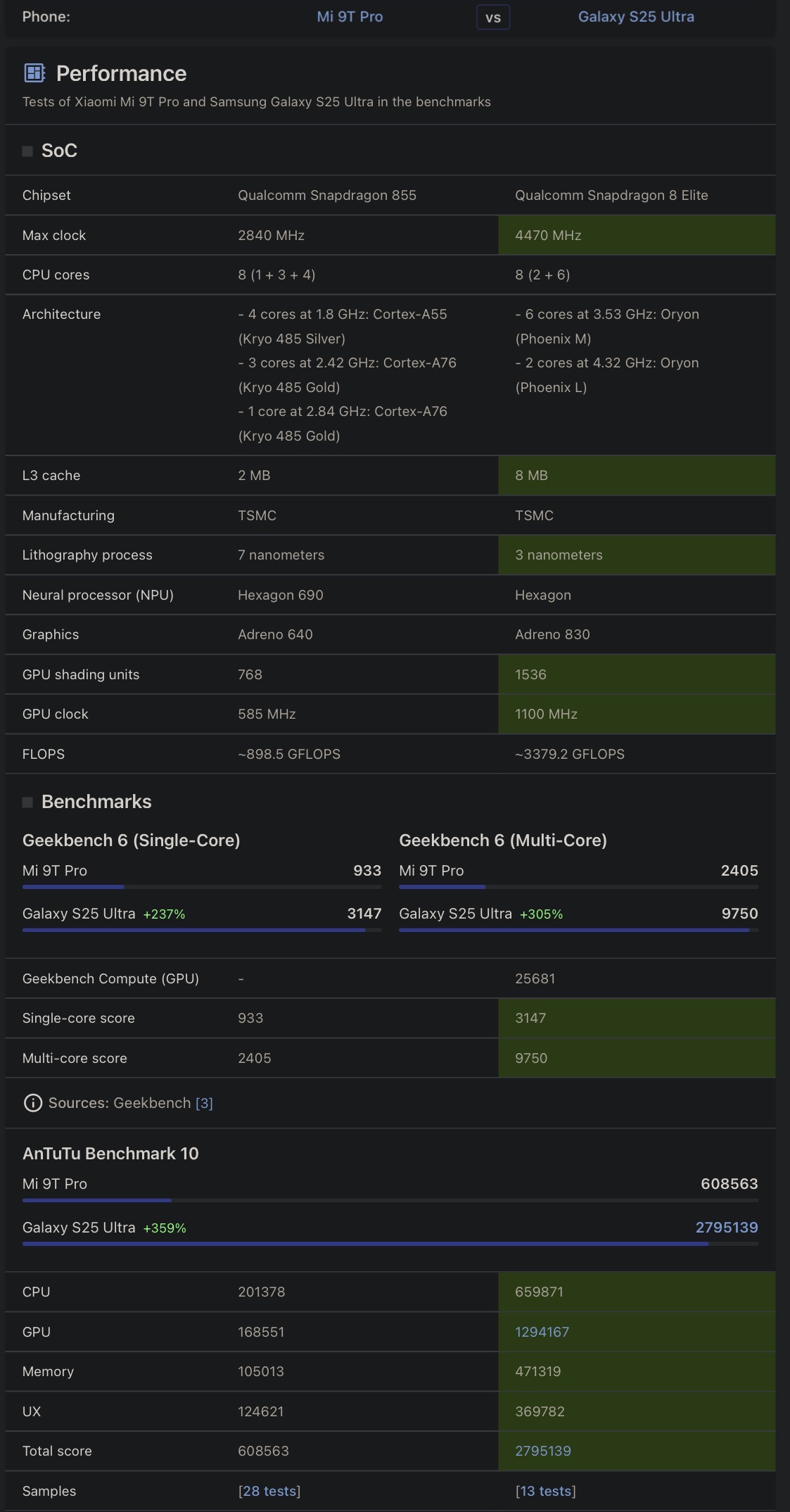Click the Performance section chip icon
The width and height of the screenshot is (790, 1512).
[34, 73]
